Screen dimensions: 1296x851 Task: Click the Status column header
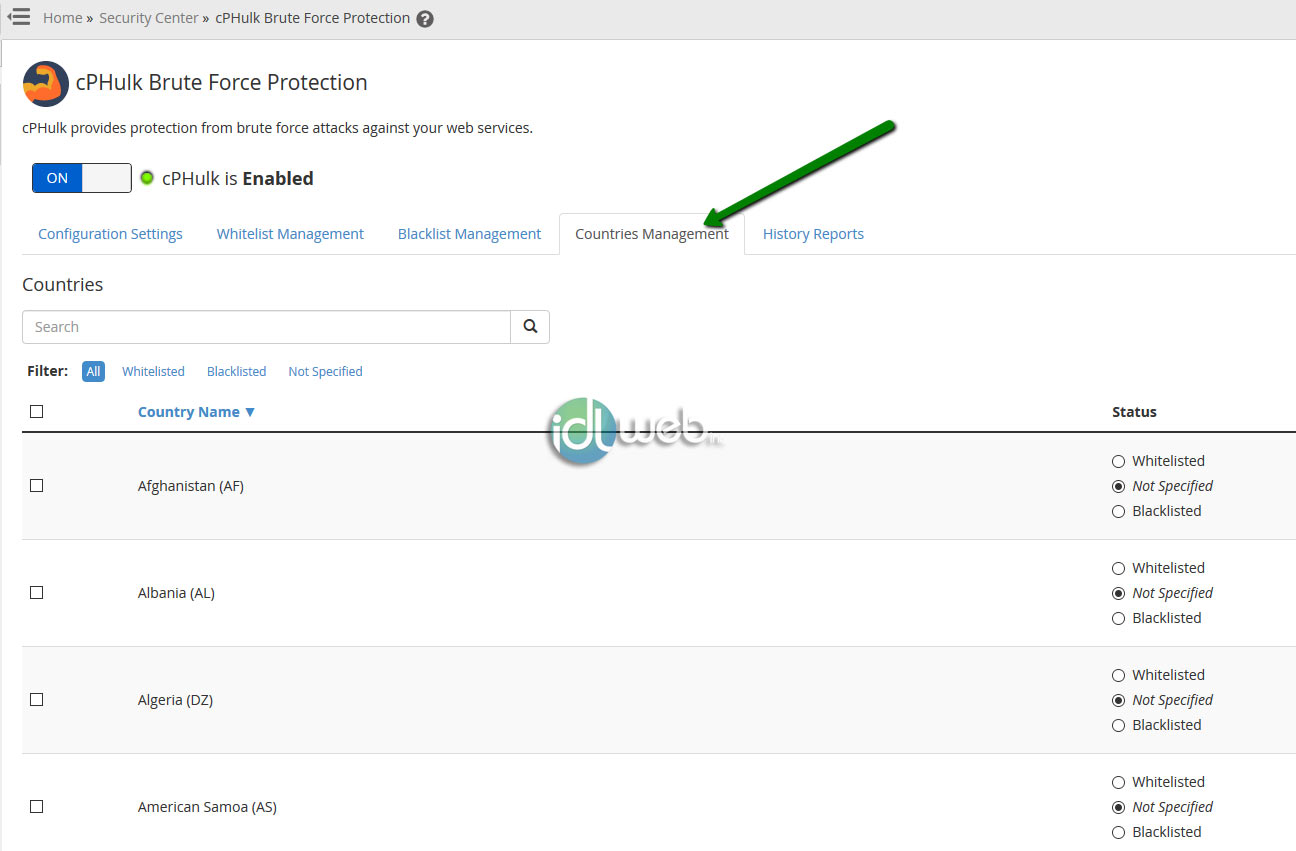coord(1134,412)
